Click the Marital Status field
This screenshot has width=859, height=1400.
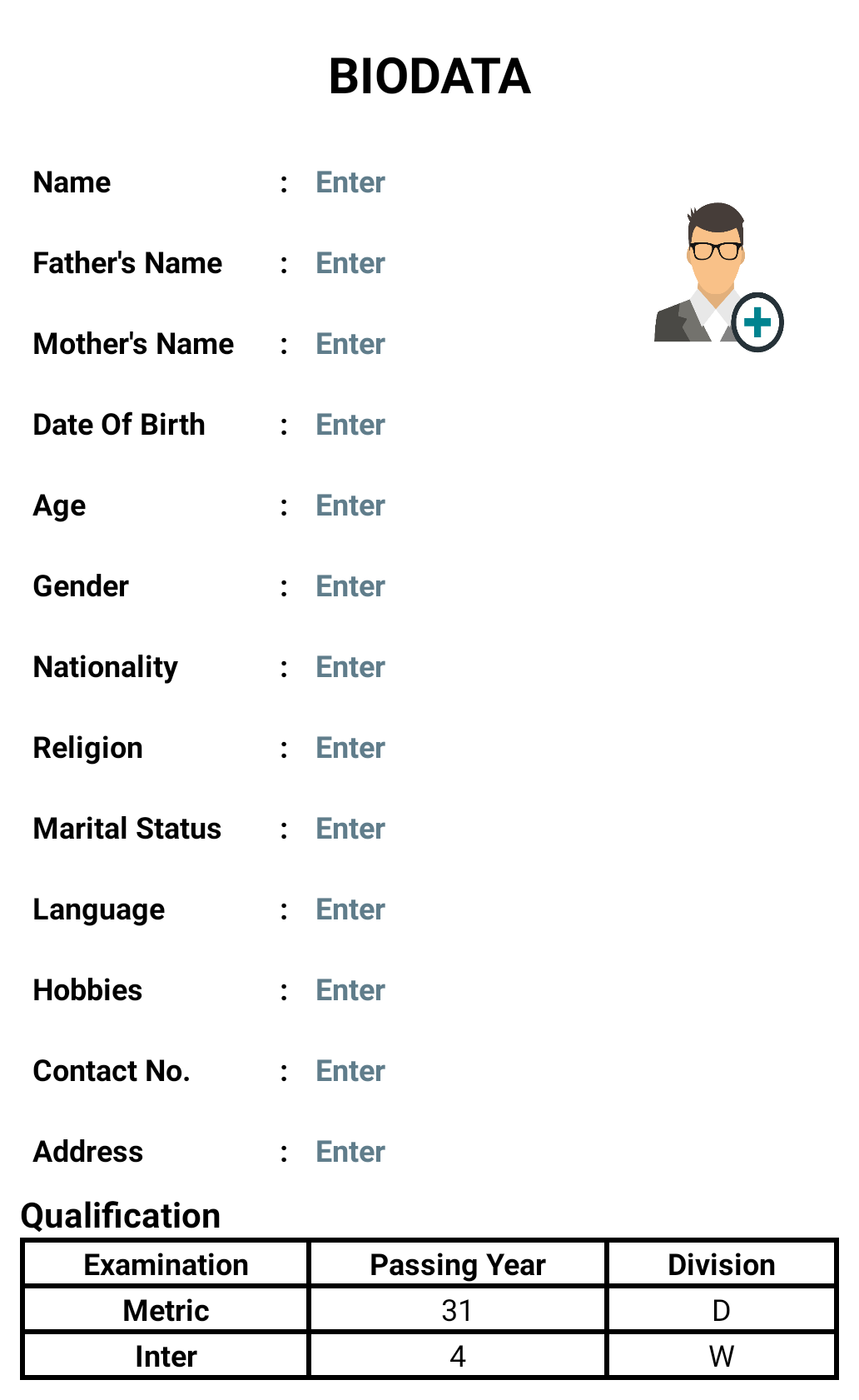click(x=350, y=829)
